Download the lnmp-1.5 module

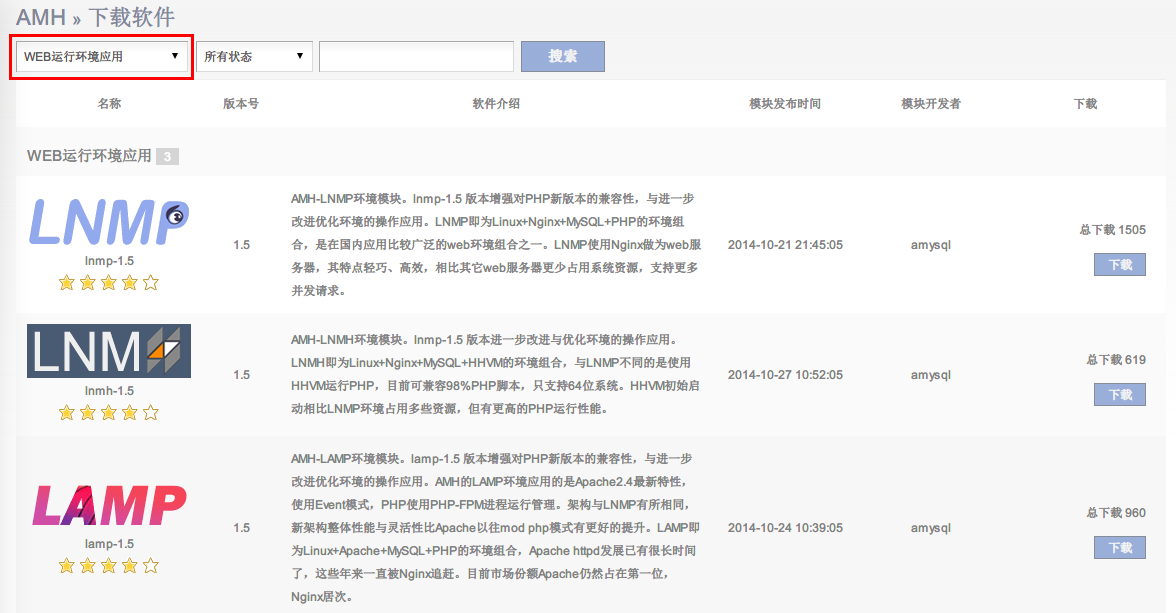(1119, 265)
